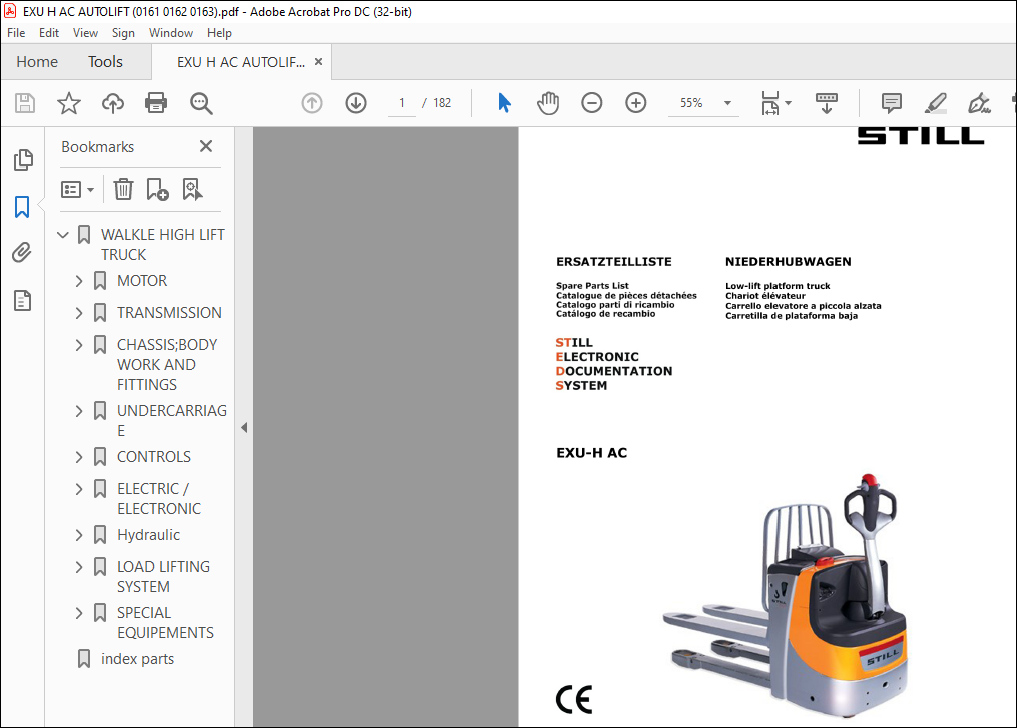Open the Hydraulic bookmark text
This screenshot has height=728, width=1017.
(149, 535)
